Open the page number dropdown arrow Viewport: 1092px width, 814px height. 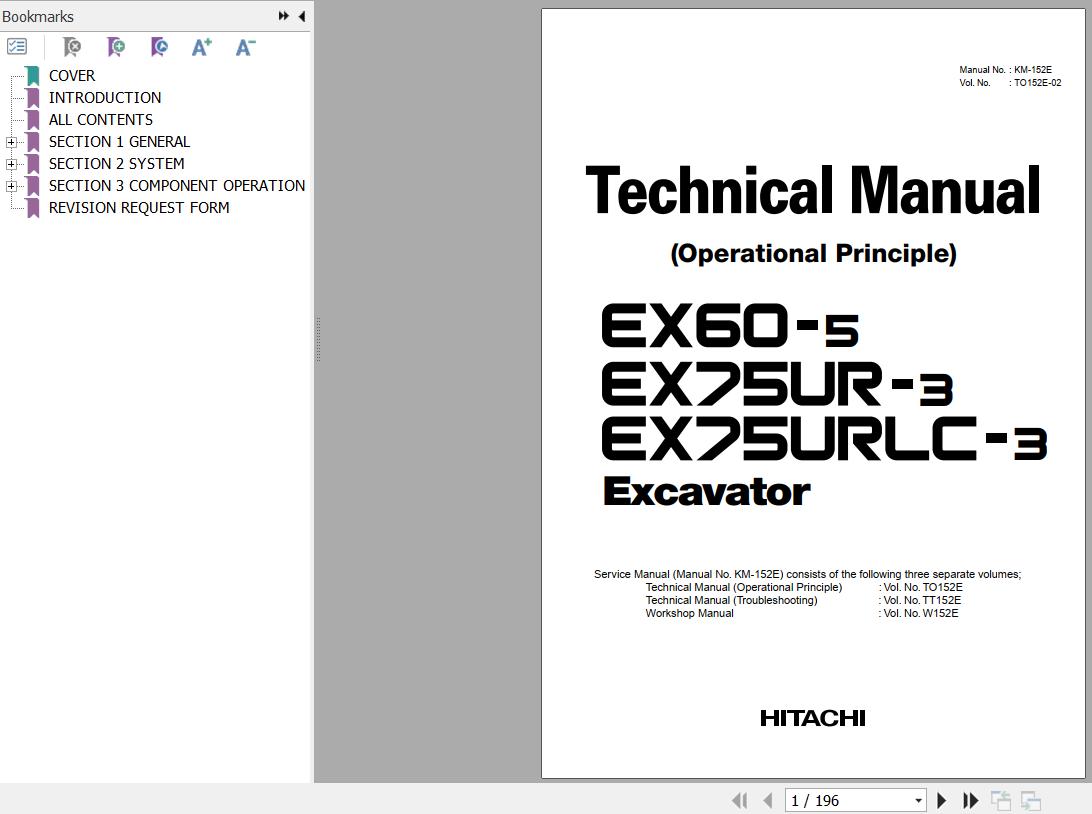(919, 801)
